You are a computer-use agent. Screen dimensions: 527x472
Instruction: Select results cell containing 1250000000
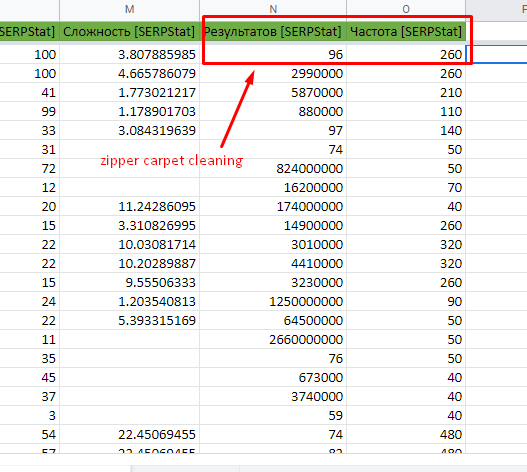(273, 301)
